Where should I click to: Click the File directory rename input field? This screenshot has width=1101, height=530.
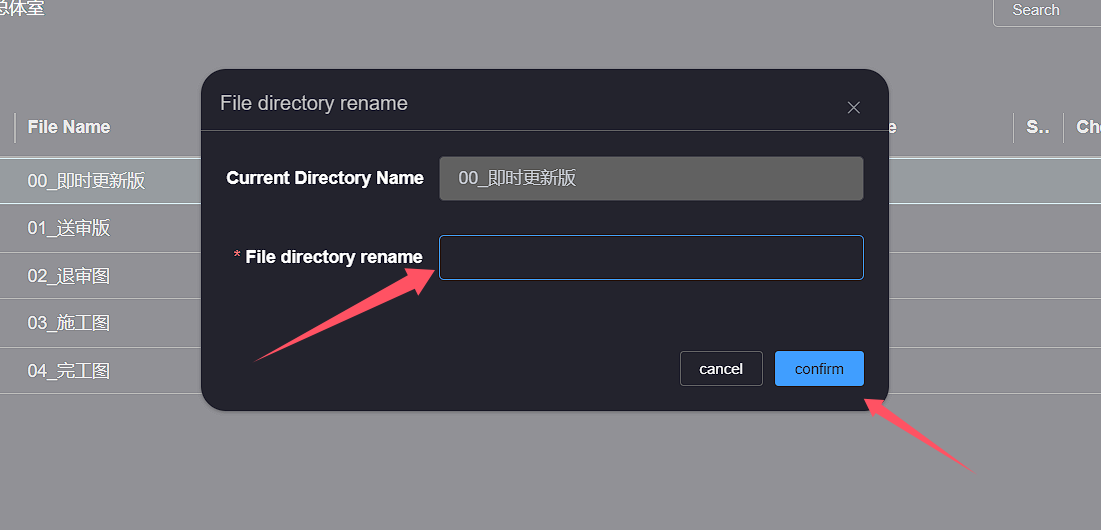tap(651, 258)
